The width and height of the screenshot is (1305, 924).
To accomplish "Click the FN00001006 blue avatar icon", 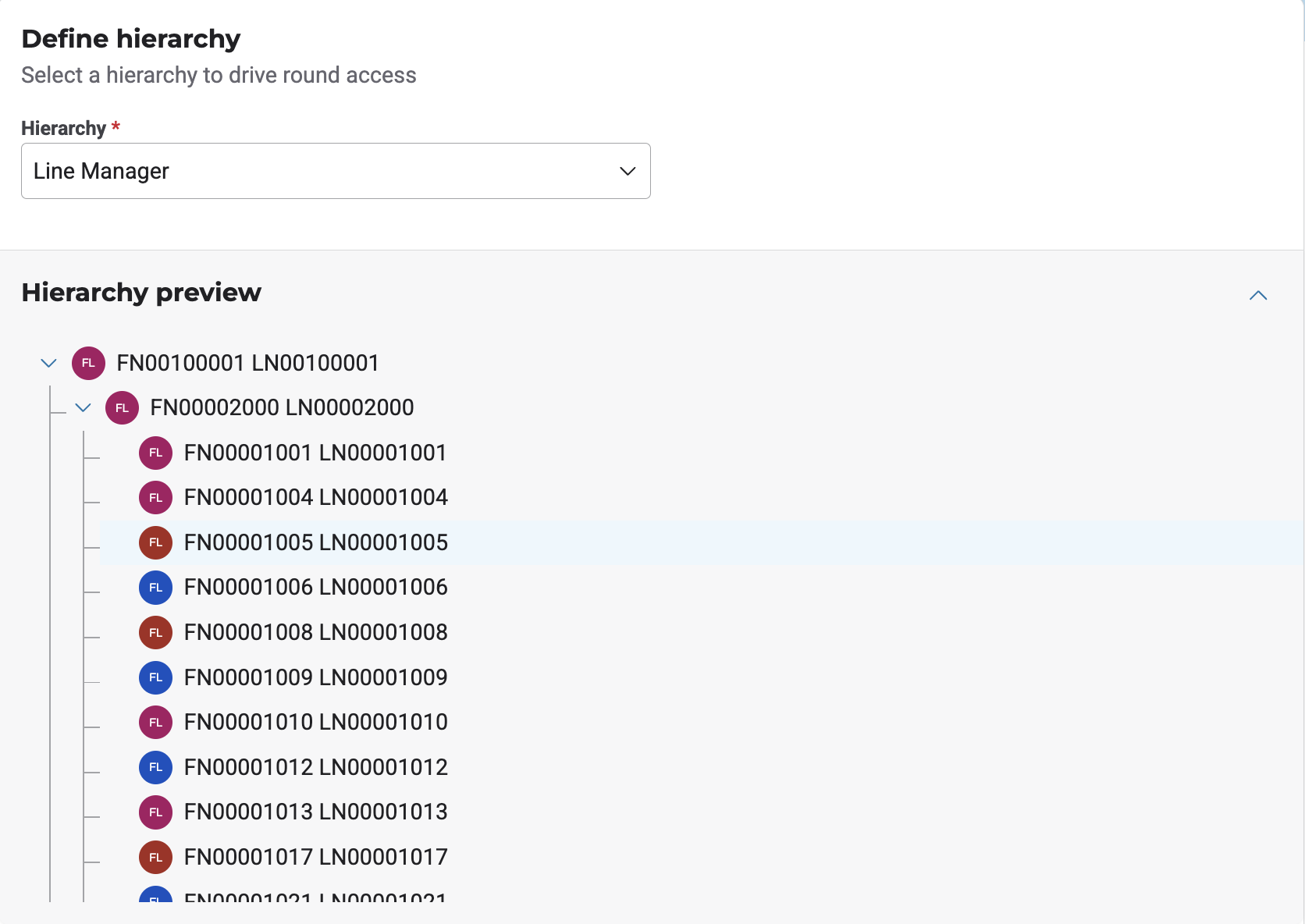I will coord(155,587).
